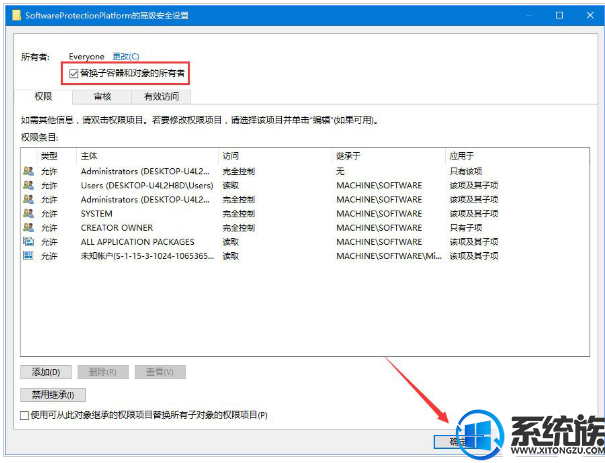Click the 添加(D) button

(46, 372)
